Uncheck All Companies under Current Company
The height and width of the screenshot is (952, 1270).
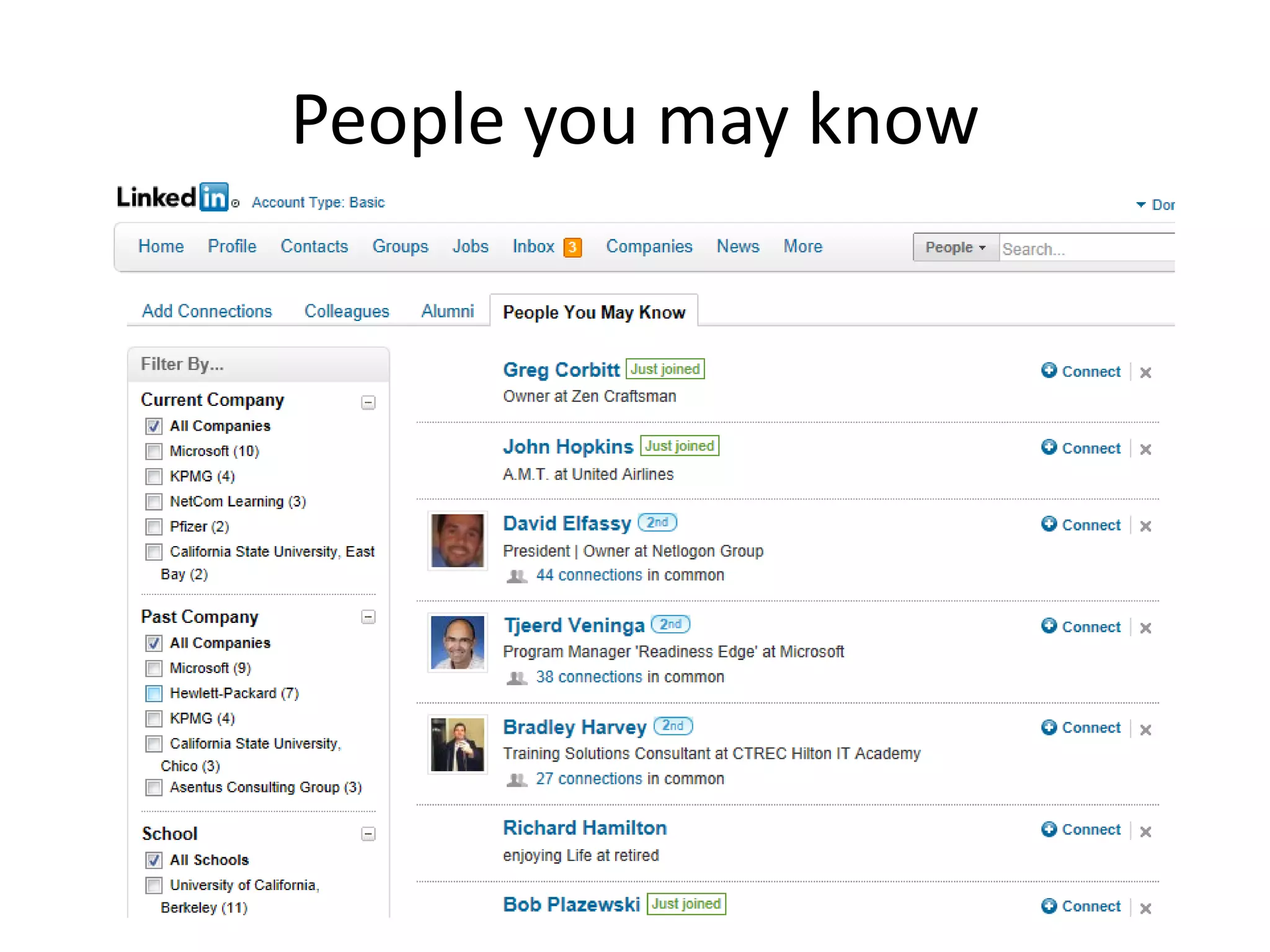click(154, 426)
